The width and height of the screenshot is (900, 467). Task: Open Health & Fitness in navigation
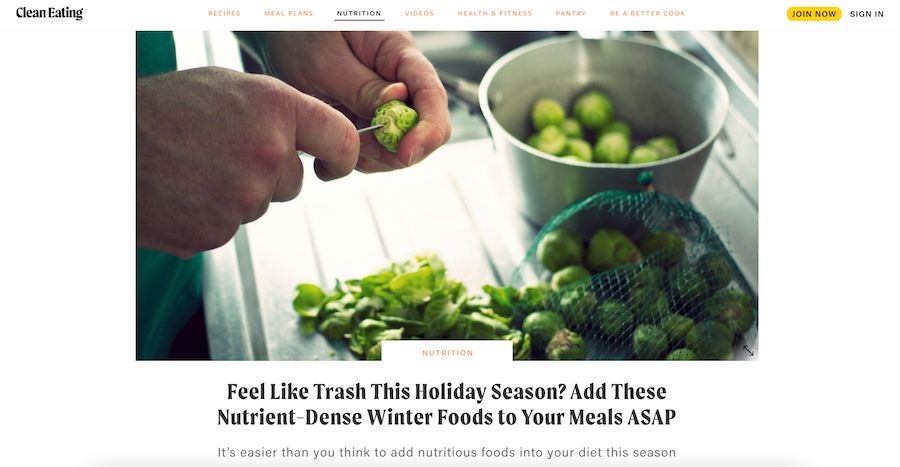(495, 13)
